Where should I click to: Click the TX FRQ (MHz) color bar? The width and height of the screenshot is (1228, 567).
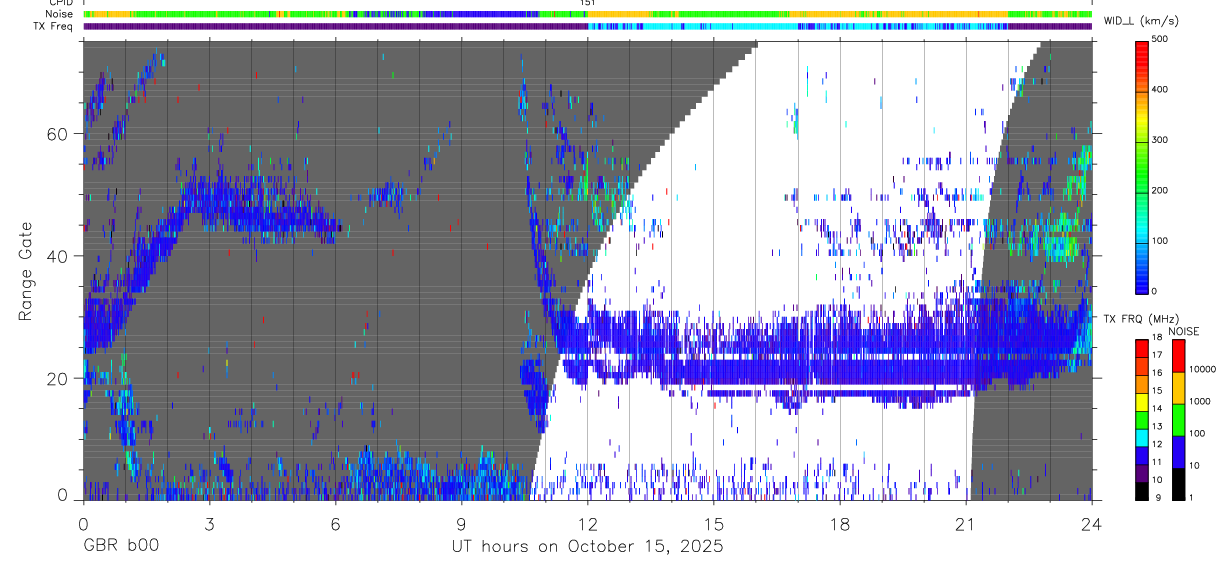(1142, 419)
